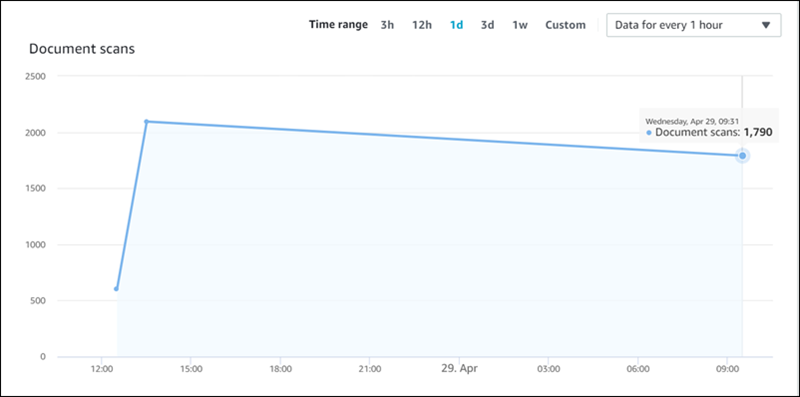
Task: Click the 09:00 x-axis label
Action: click(727, 368)
